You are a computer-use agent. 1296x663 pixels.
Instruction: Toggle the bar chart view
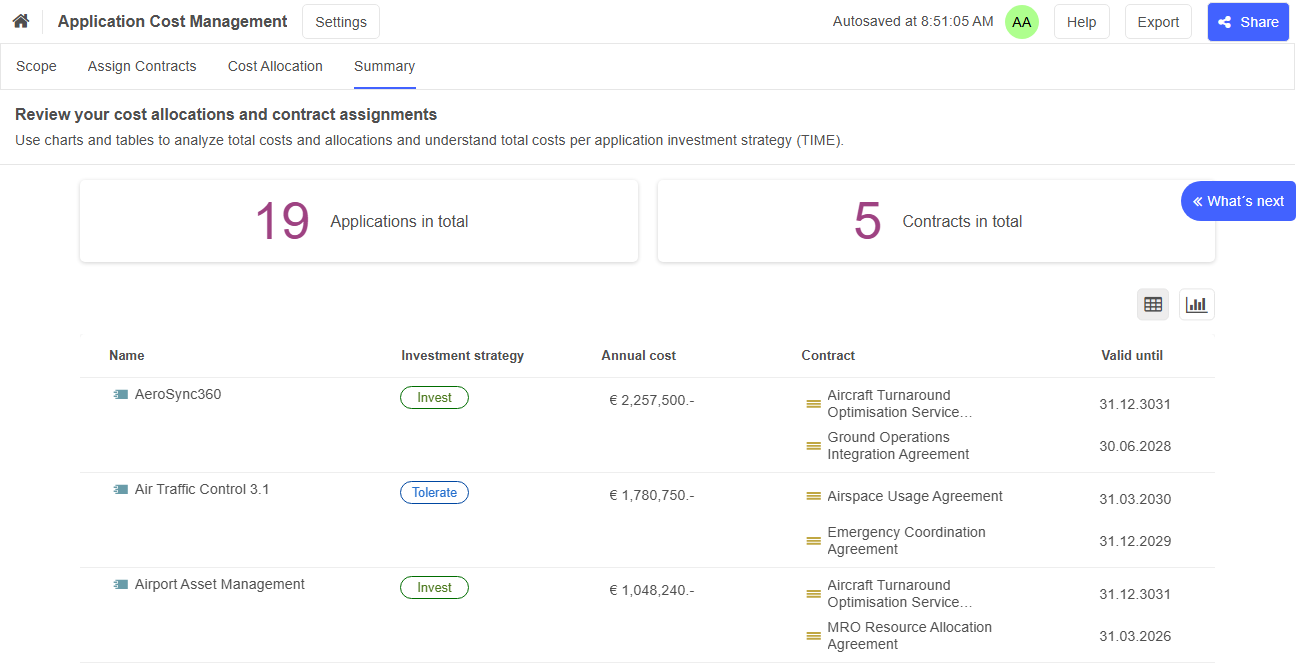pyautogui.click(x=1196, y=304)
